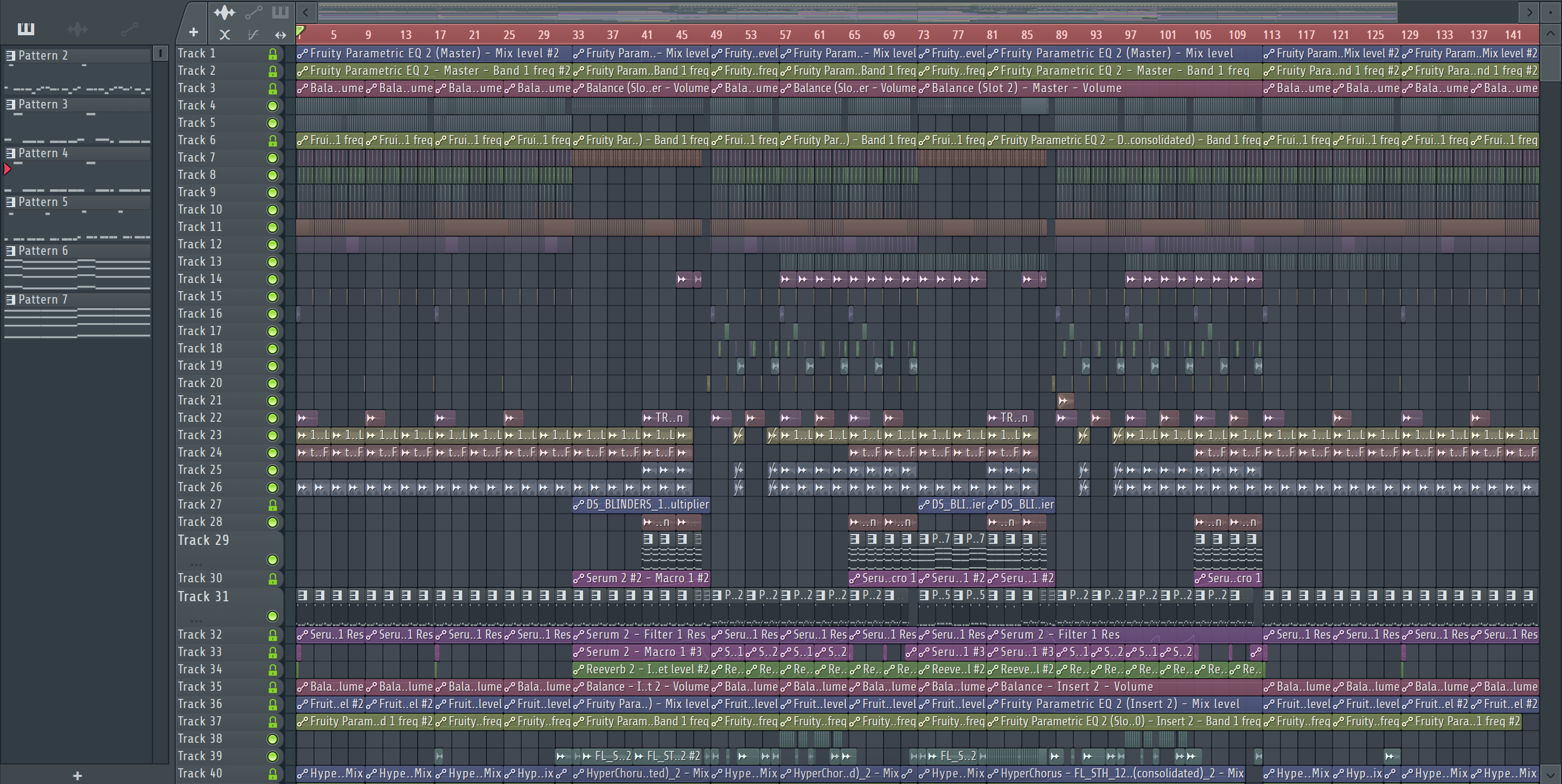
Task: Select the pattern filter piano icon in picker
Action: point(25,29)
